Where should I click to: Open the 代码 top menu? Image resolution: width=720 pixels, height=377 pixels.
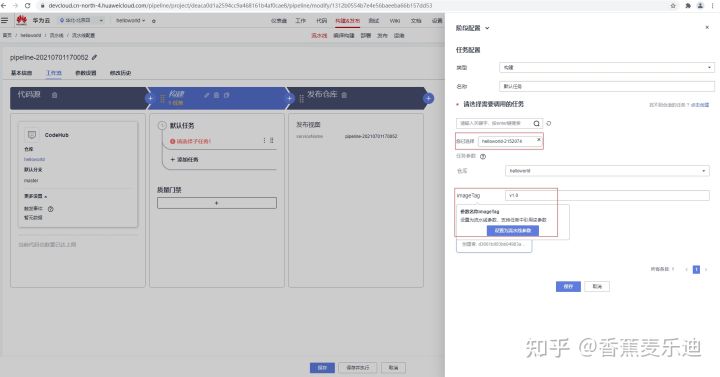(x=321, y=21)
